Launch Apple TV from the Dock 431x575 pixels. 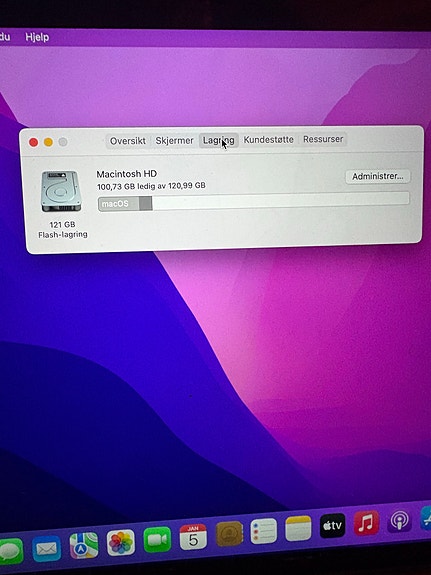[x=332, y=525]
